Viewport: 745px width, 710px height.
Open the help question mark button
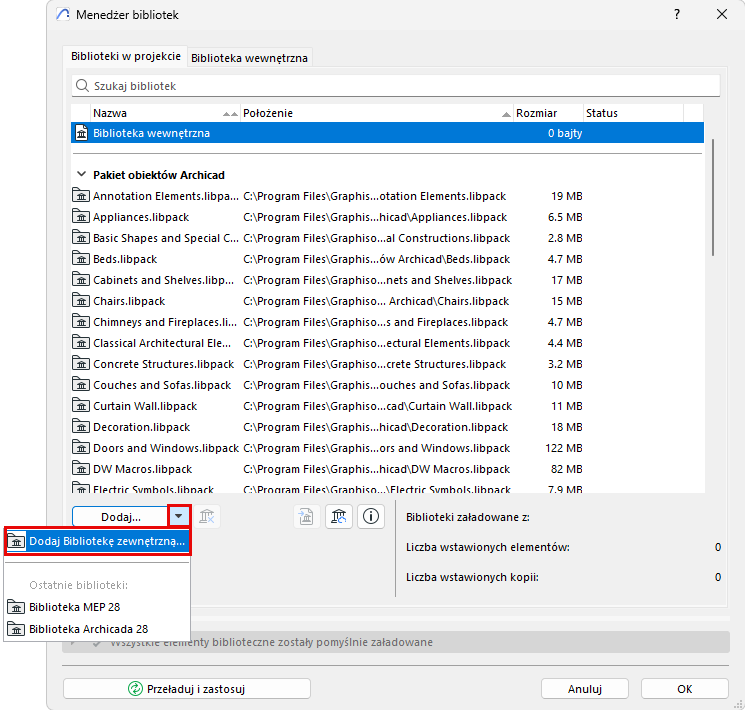tap(677, 14)
